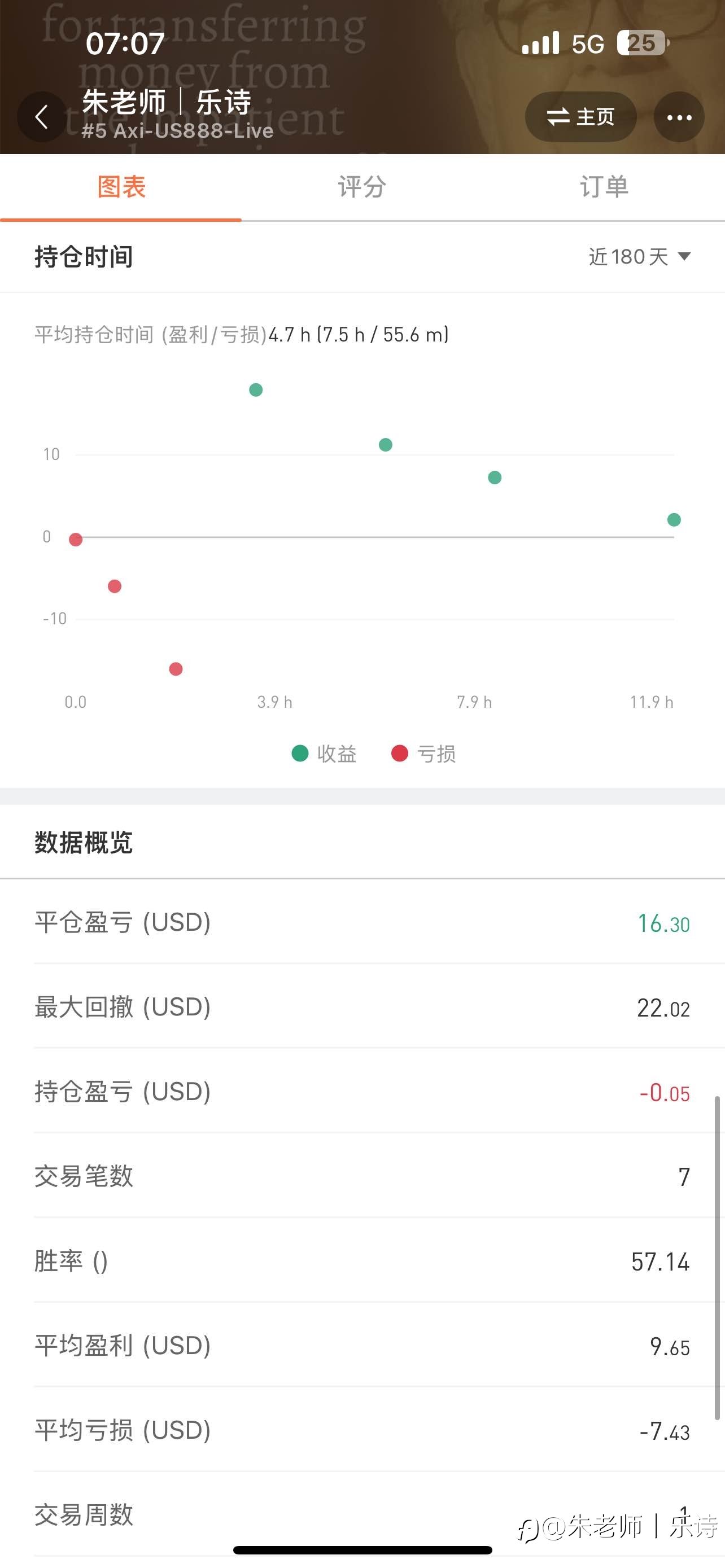The width and height of the screenshot is (725, 1568).
Task: Tap the 主页 switch button
Action: point(580,117)
